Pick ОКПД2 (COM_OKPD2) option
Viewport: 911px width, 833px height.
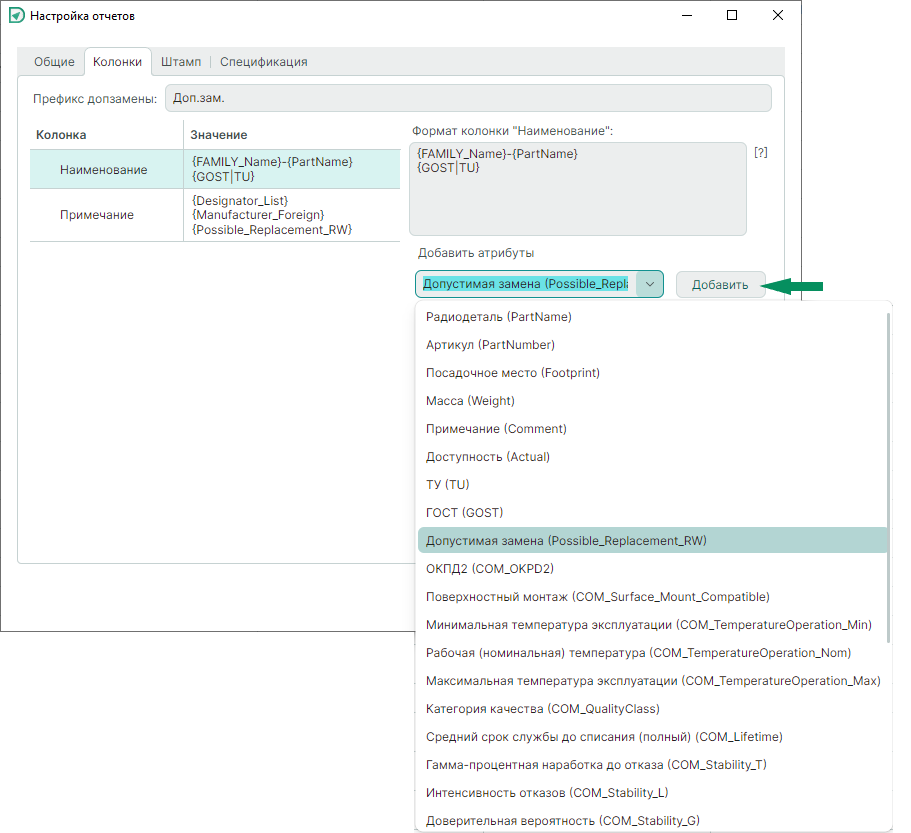pyautogui.click(x=489, y=569)
